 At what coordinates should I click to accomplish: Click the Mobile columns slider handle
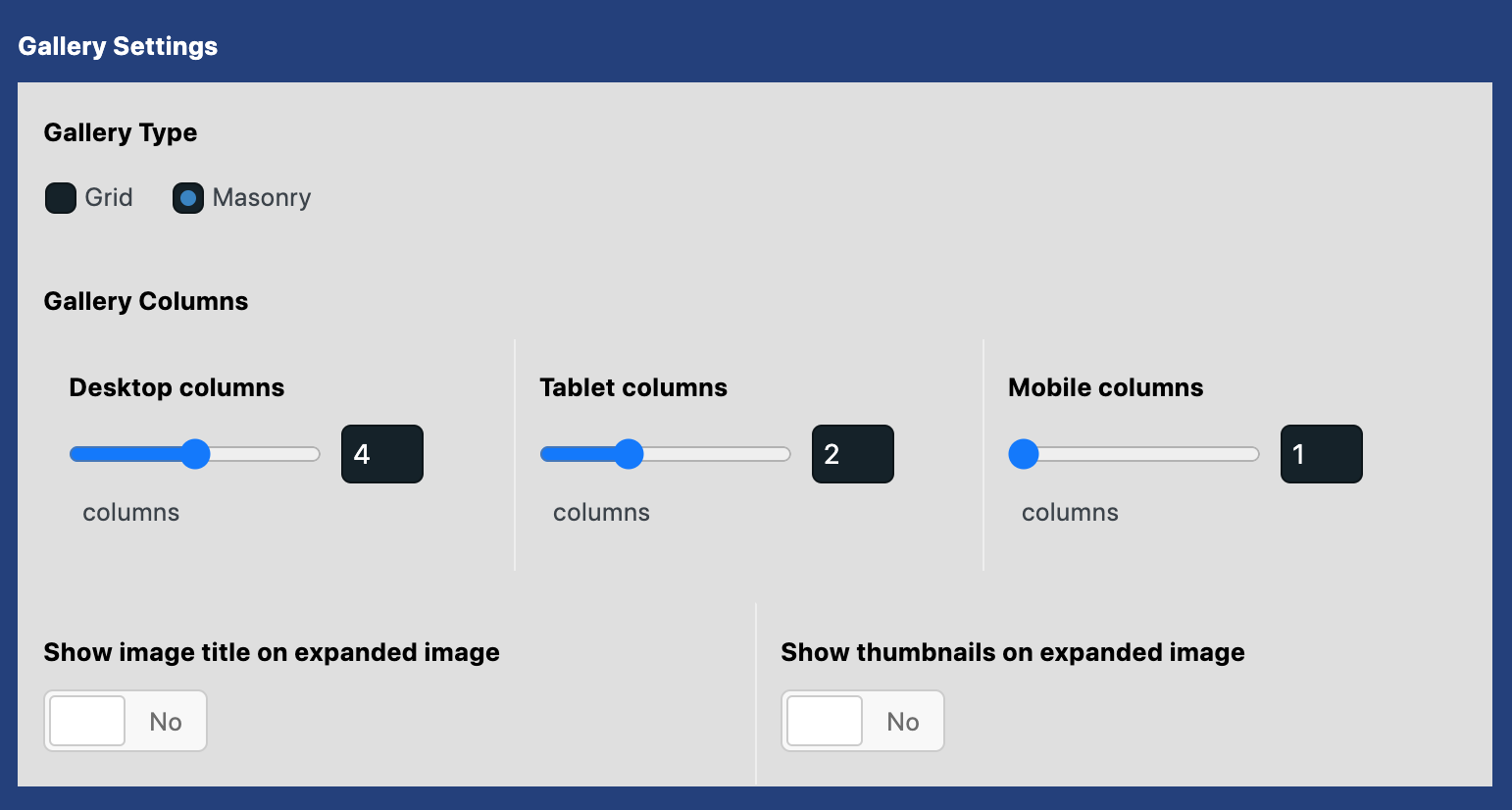[x=1024, y=454]
